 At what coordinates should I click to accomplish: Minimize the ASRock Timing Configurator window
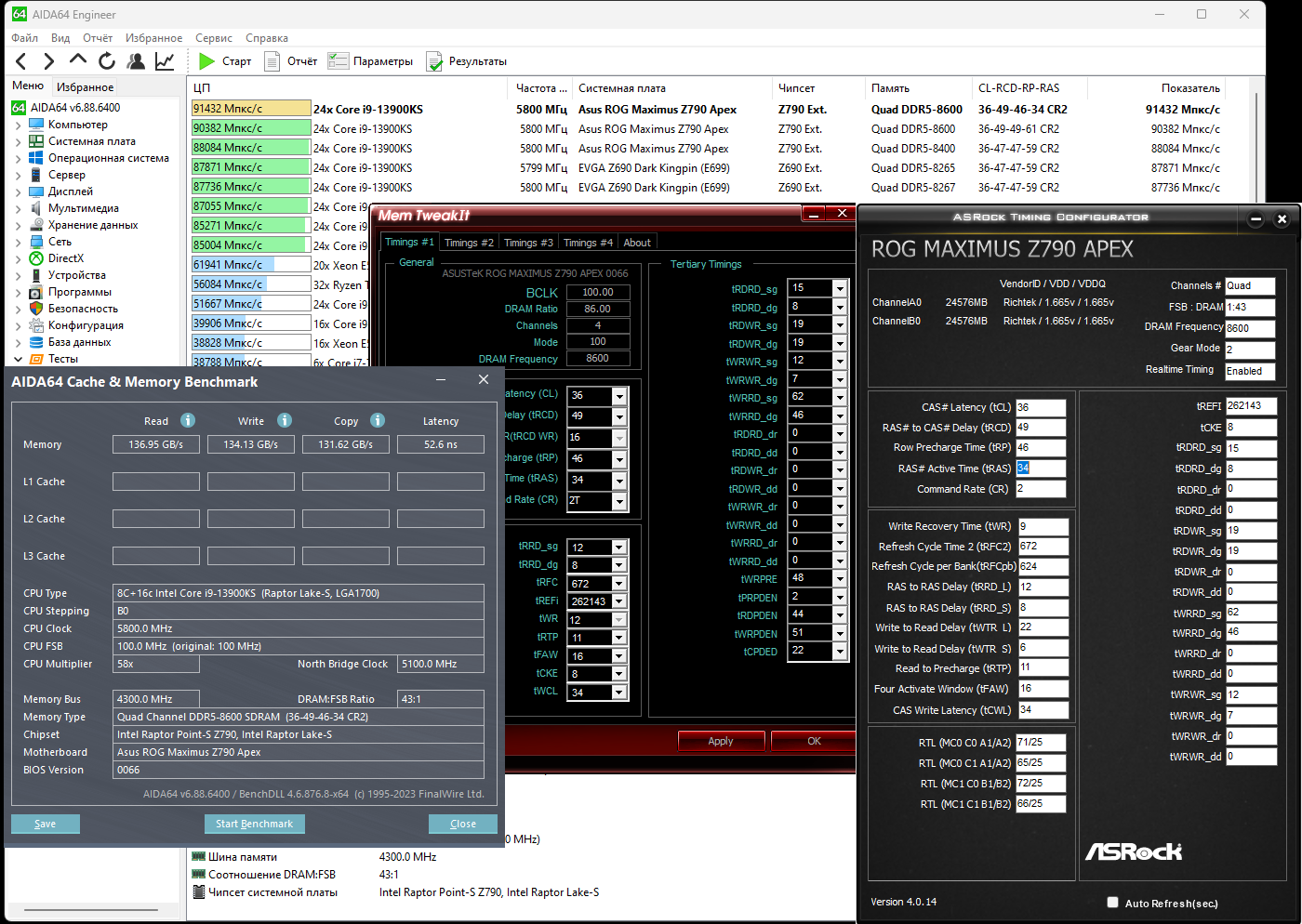(x=1255, y=219)
